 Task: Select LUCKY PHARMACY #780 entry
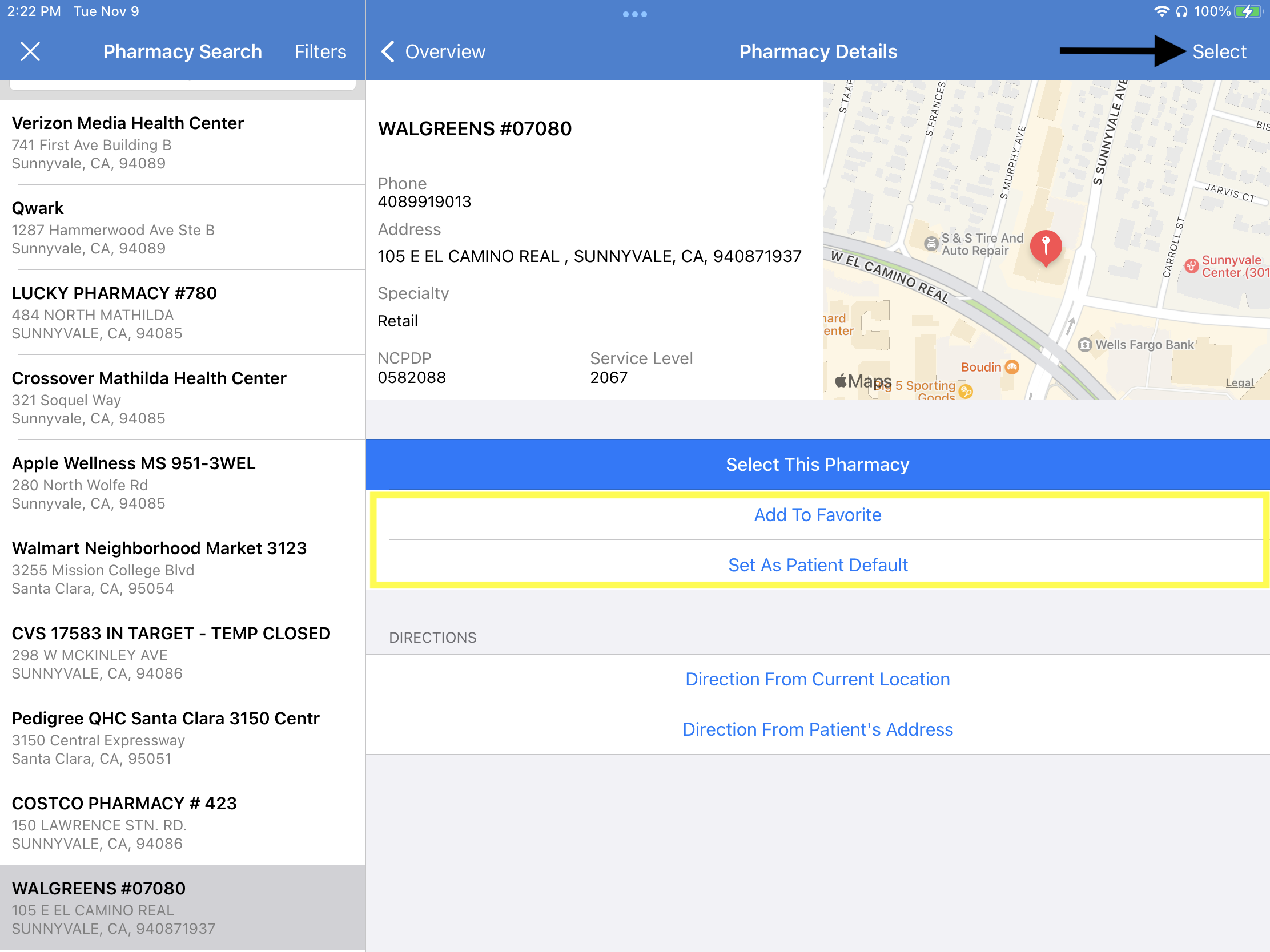click(x=183, y=312)
